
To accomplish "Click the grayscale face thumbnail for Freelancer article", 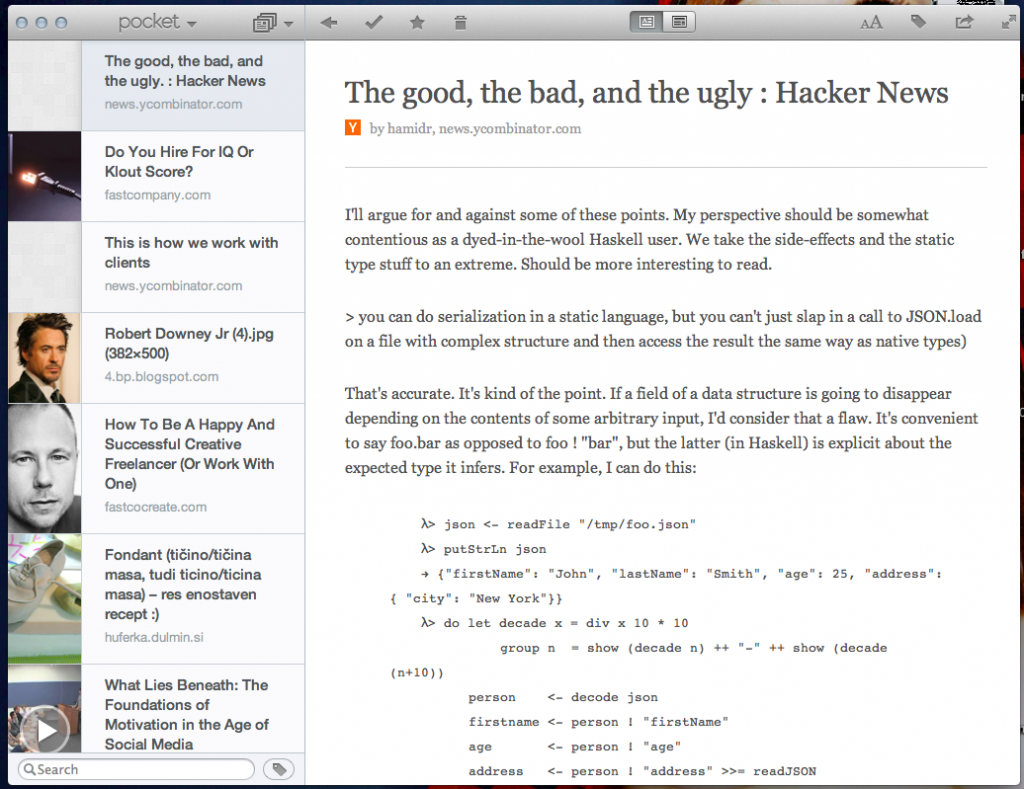I will click(44, 468).
